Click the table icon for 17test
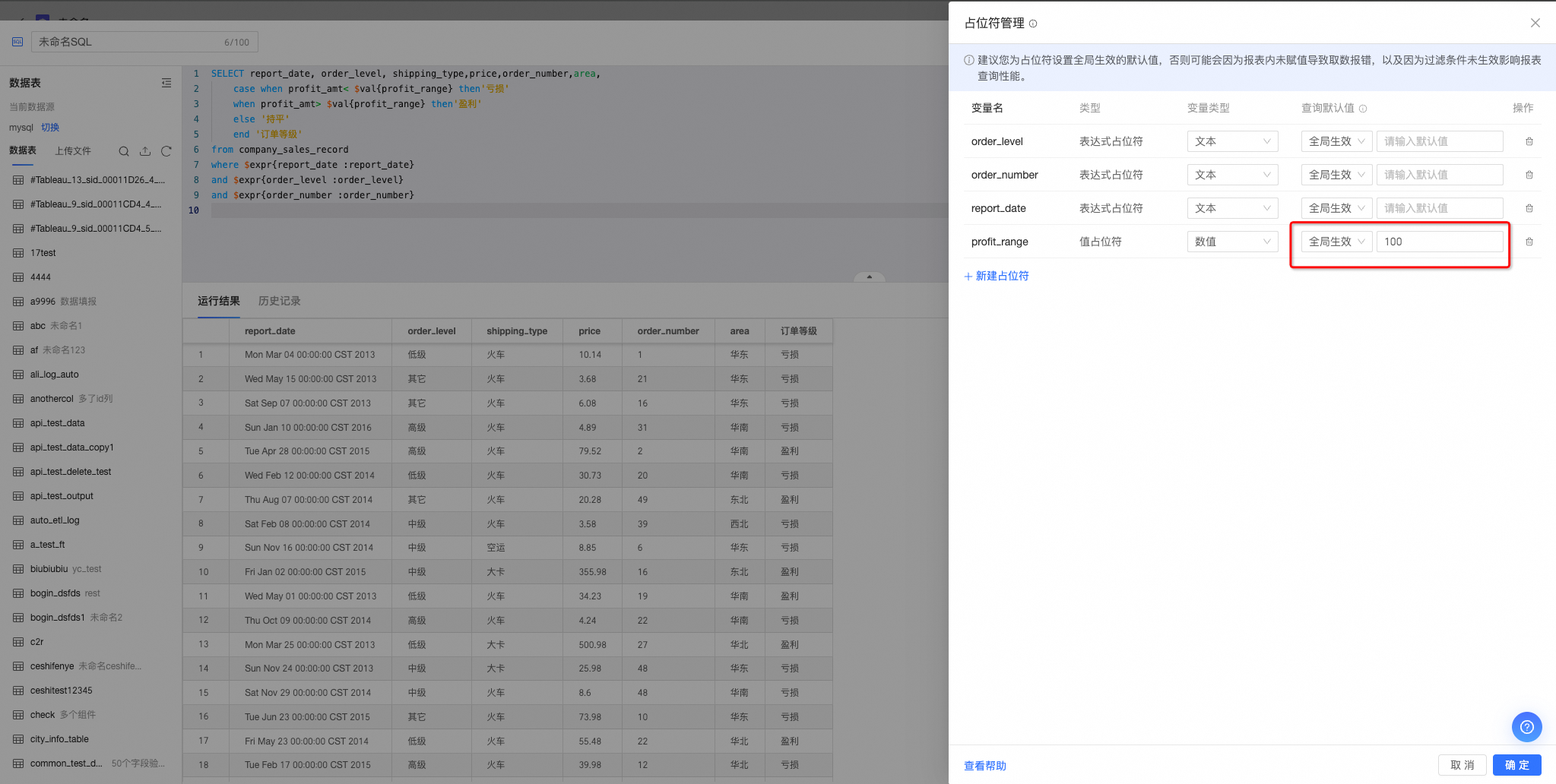 point(18,253)
